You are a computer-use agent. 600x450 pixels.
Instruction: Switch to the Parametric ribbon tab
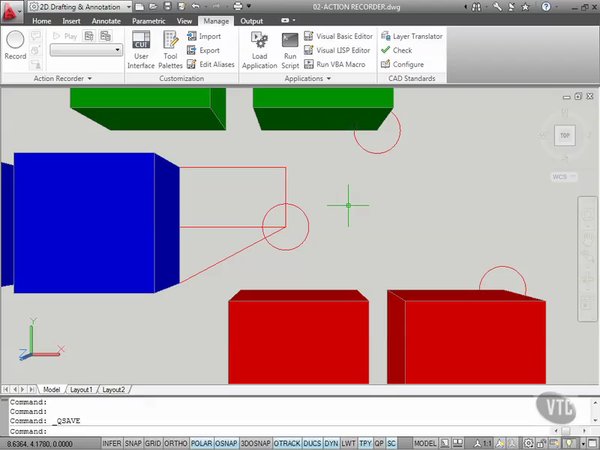pyautogui.click(x=148, y=21)
